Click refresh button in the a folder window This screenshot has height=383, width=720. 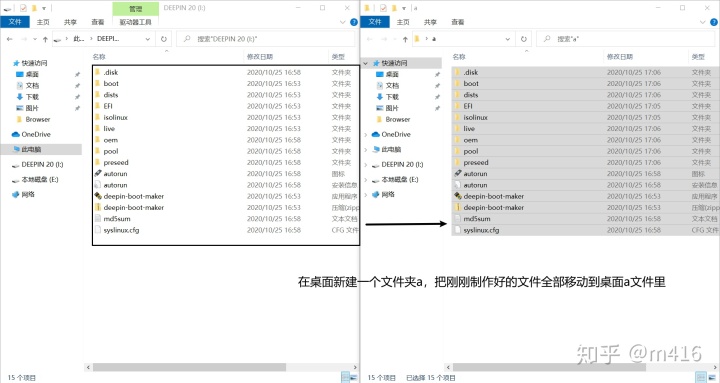tap(523, 39)
